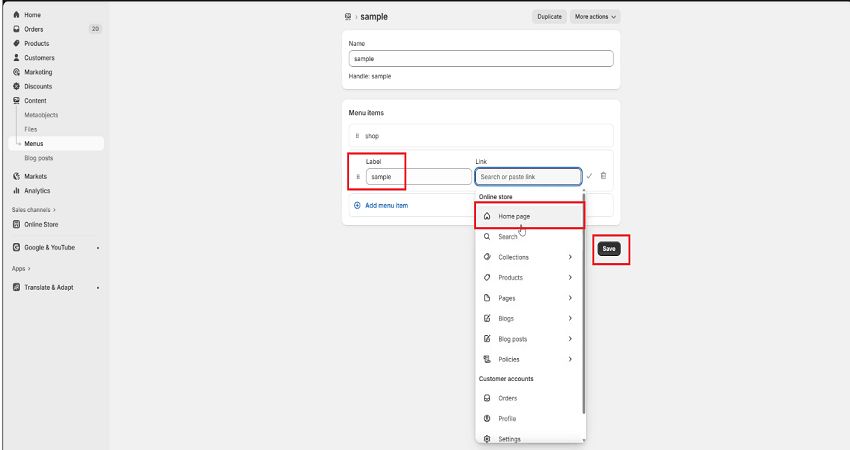850x450 pixels.
Task: Open Blog posts in the sidebar
Action: 38,158
